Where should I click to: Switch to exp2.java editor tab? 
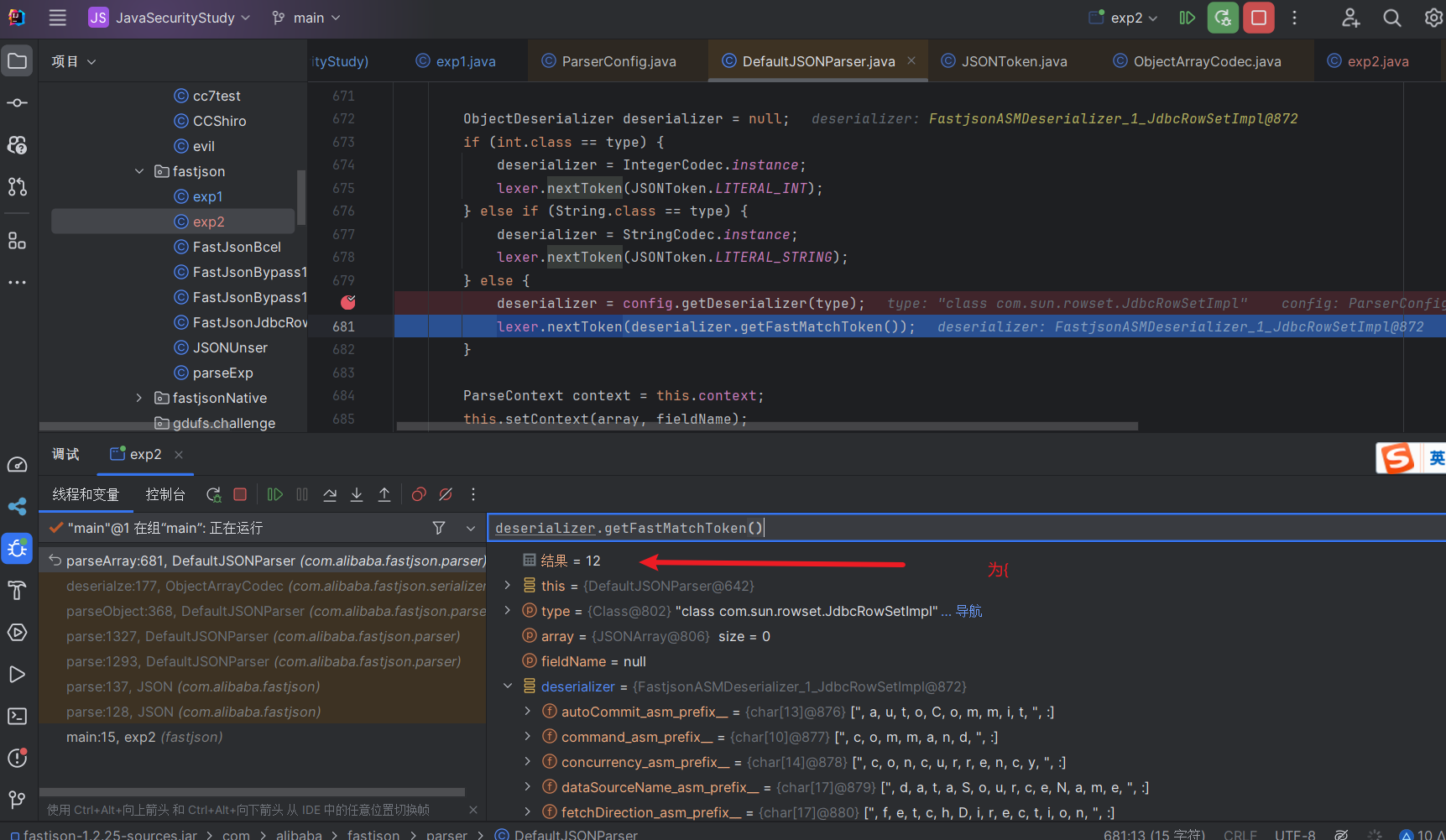(1368, 61)
